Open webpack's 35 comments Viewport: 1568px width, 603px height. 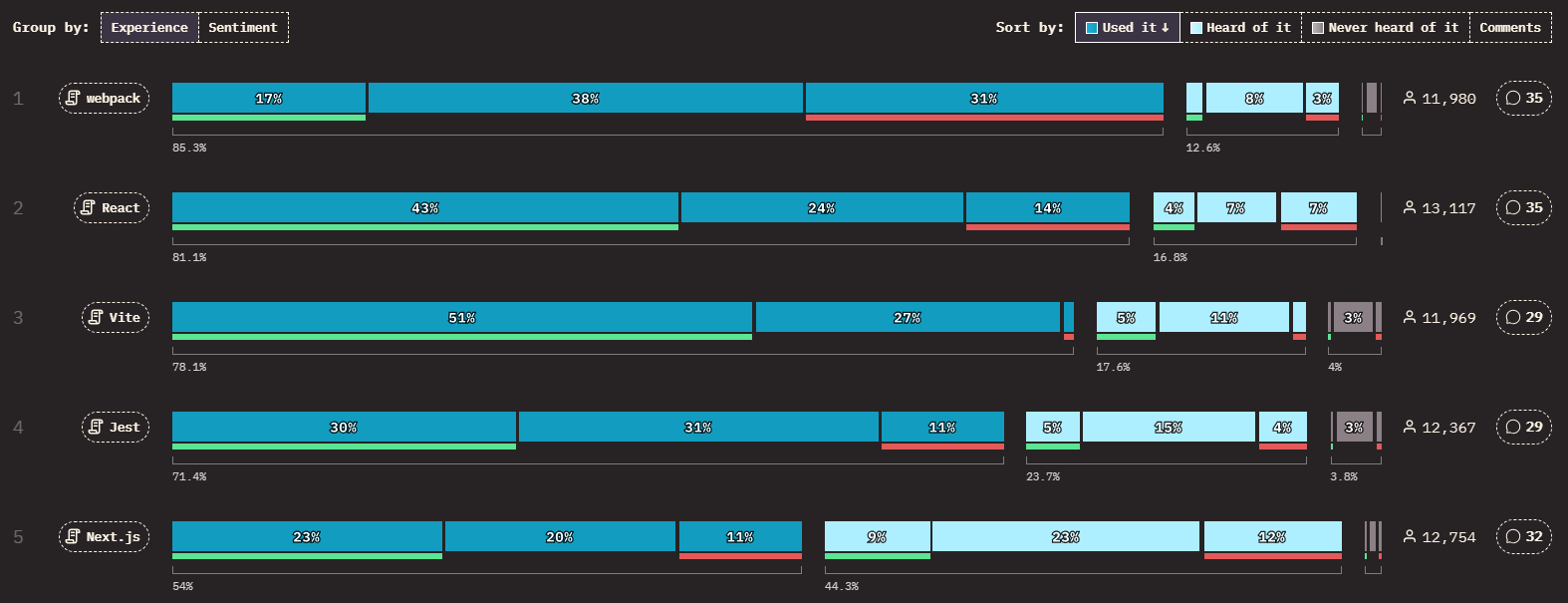[1524, 98]
